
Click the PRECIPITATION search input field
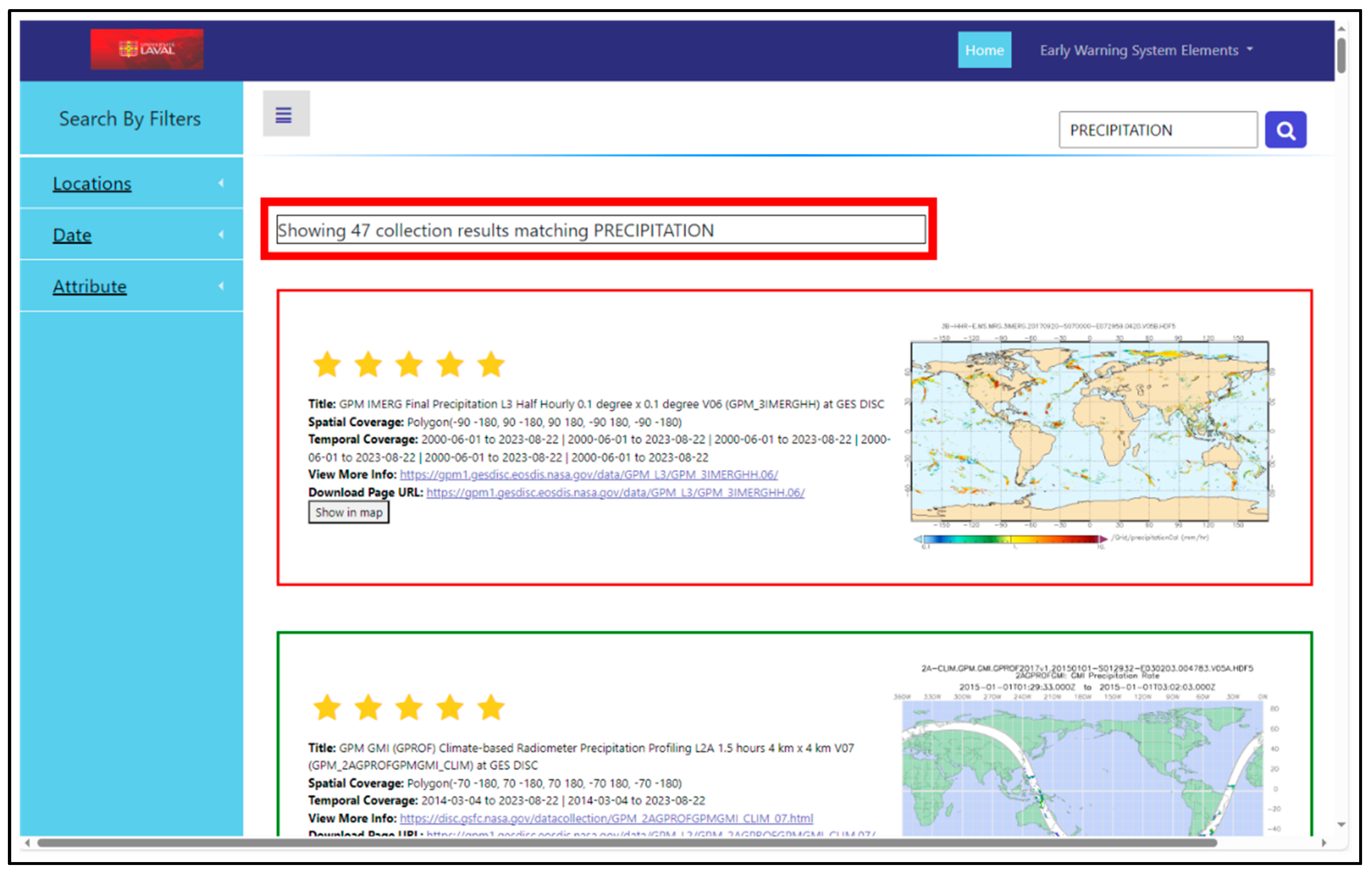click(x=1157, y=130)
